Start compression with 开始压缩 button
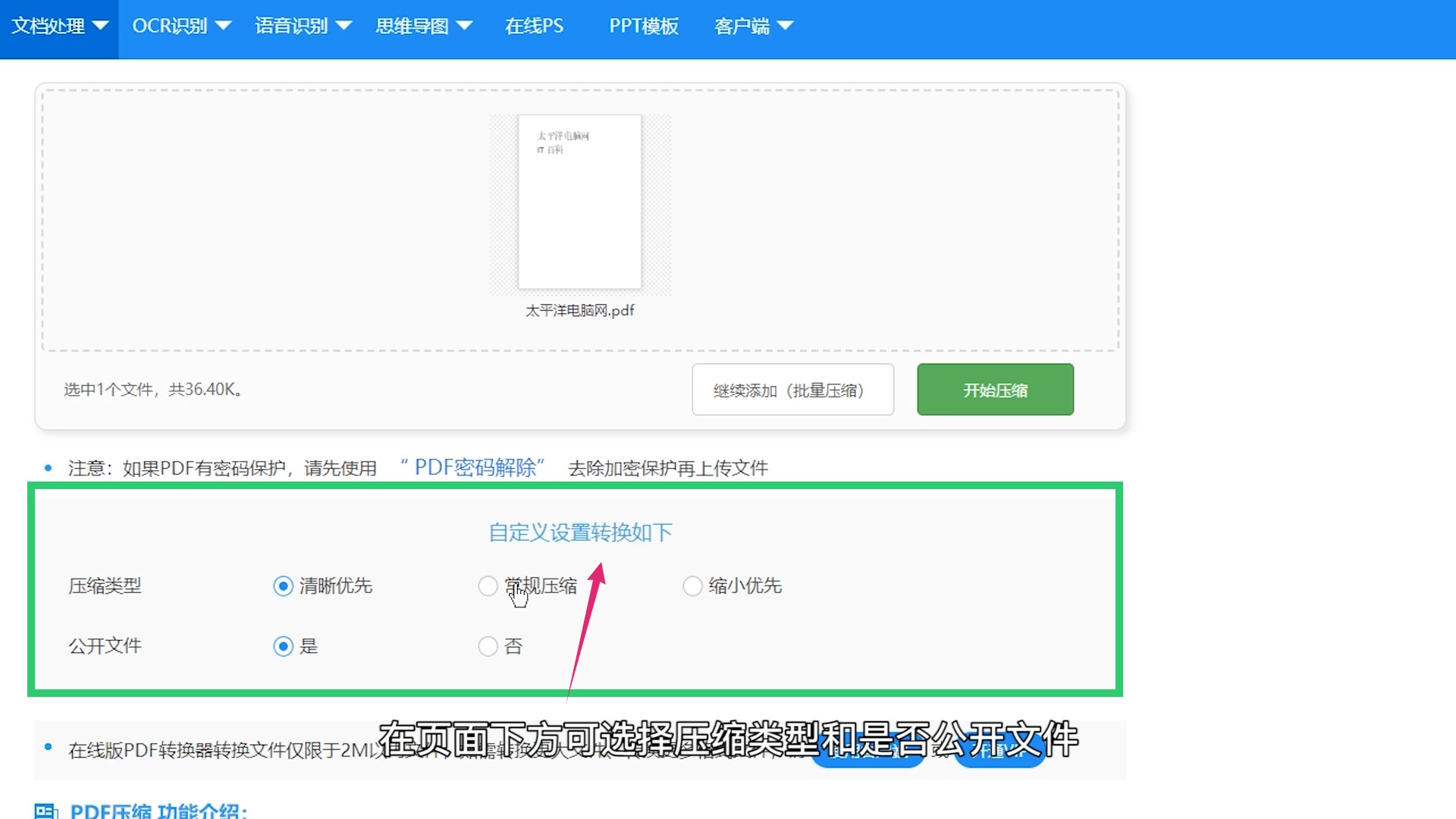Image resolution: width=1456 pixels, height=819 pixels. [995, 390]
